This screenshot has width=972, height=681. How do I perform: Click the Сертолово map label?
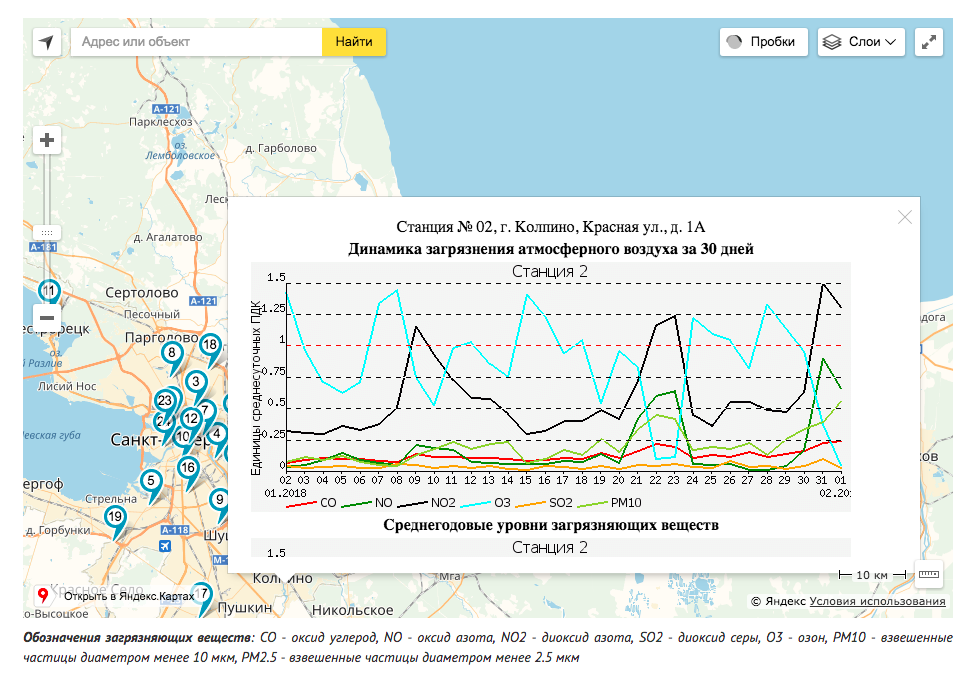(142, 292)
